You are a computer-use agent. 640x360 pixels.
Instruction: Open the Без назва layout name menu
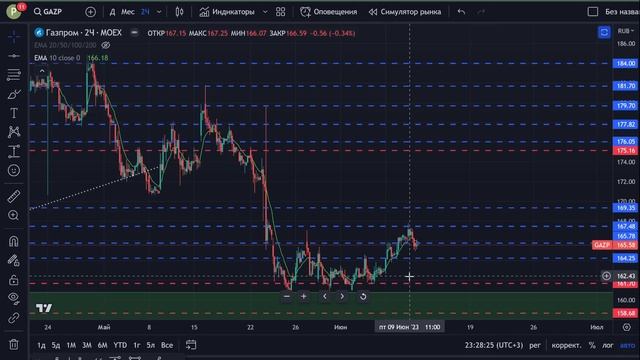(622, 12)
